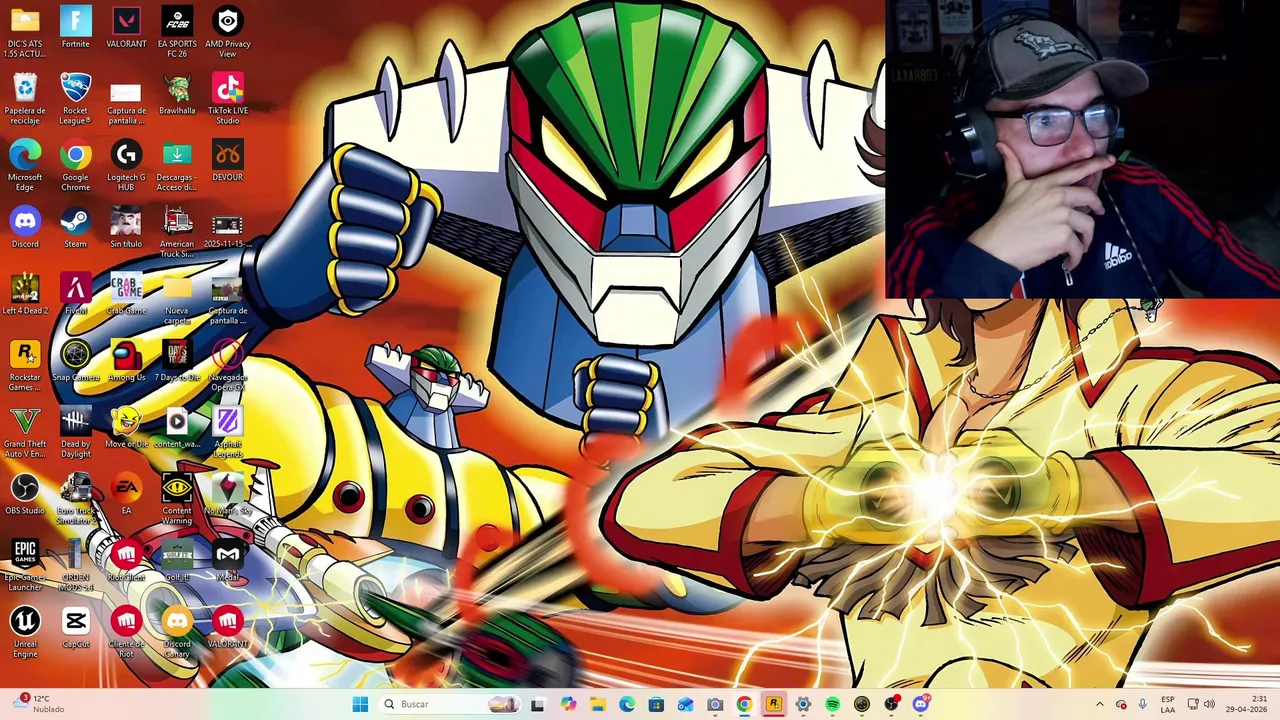Open TikTok LIVE Studio shortcut
1280x720 pixels.
pyautogui.click(x=228, y=99)
